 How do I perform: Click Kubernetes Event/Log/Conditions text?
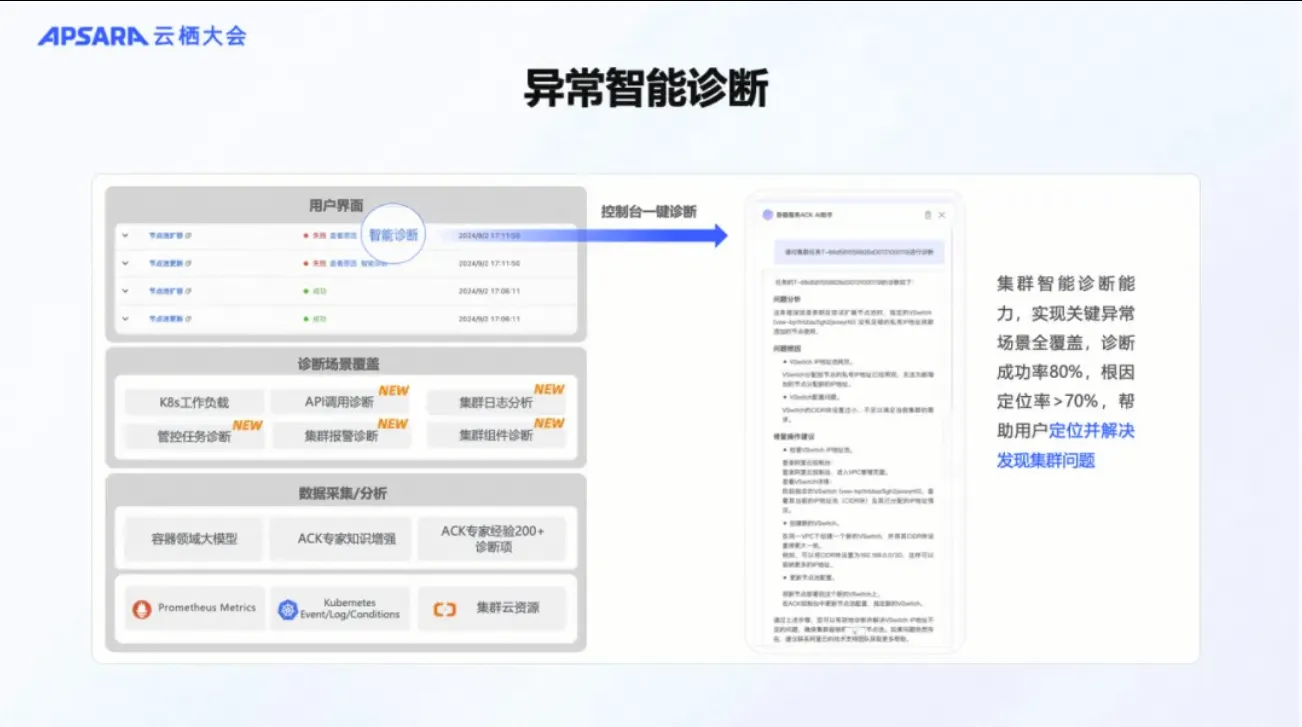coord(350,609)
